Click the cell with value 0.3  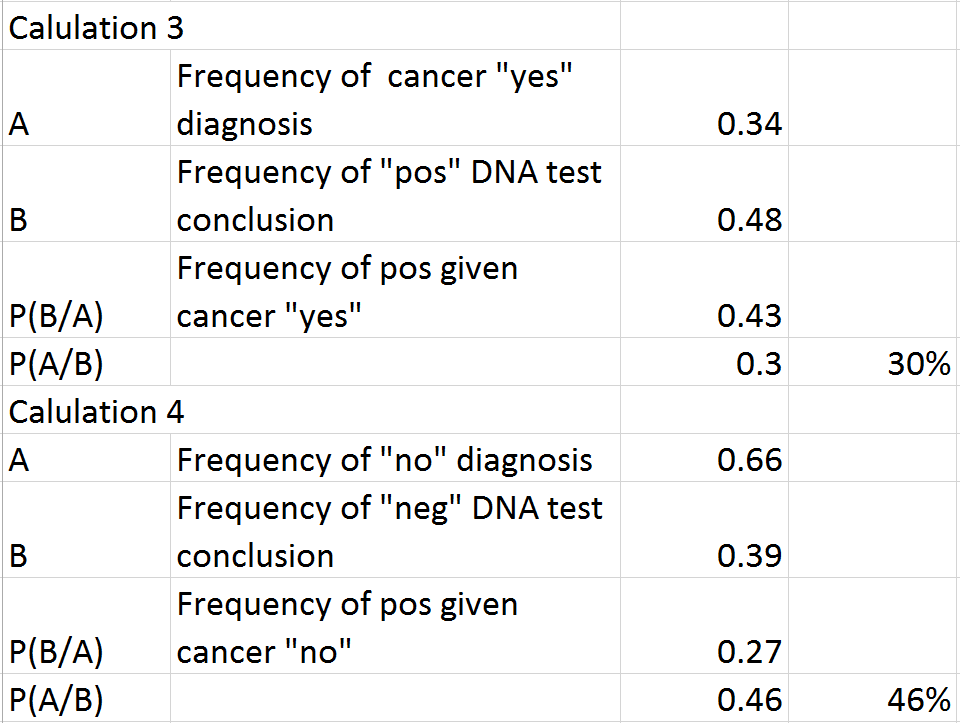[x=760, y=364]
